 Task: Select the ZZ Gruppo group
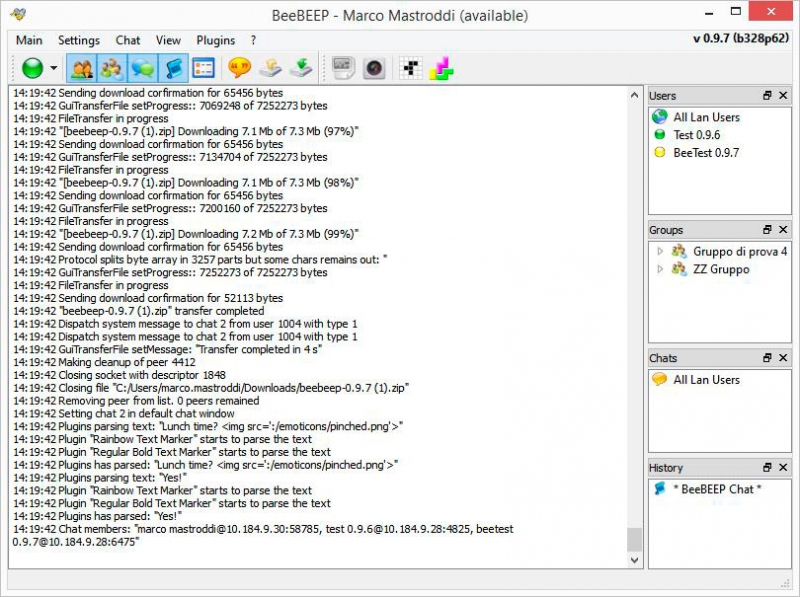pyautogui.click(x=721, y=269)
